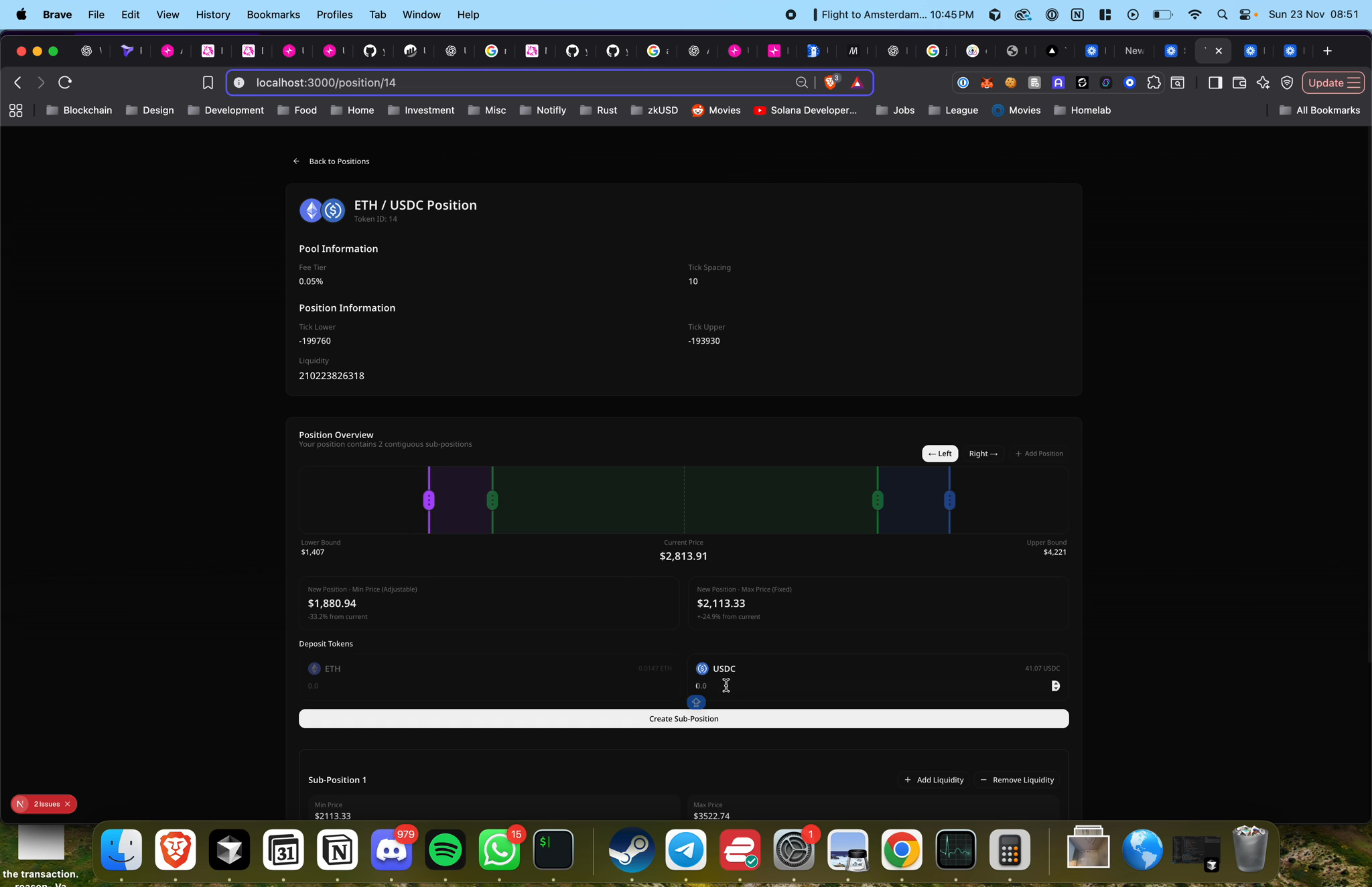
Task: Click the Brave Rewards triangle icon
Action: pyautogui.click(x=857, y=82)
